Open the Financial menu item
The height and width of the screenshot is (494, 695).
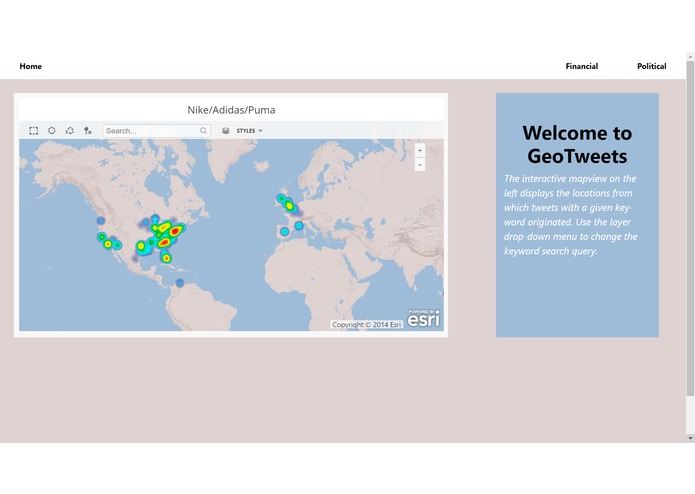582,66
